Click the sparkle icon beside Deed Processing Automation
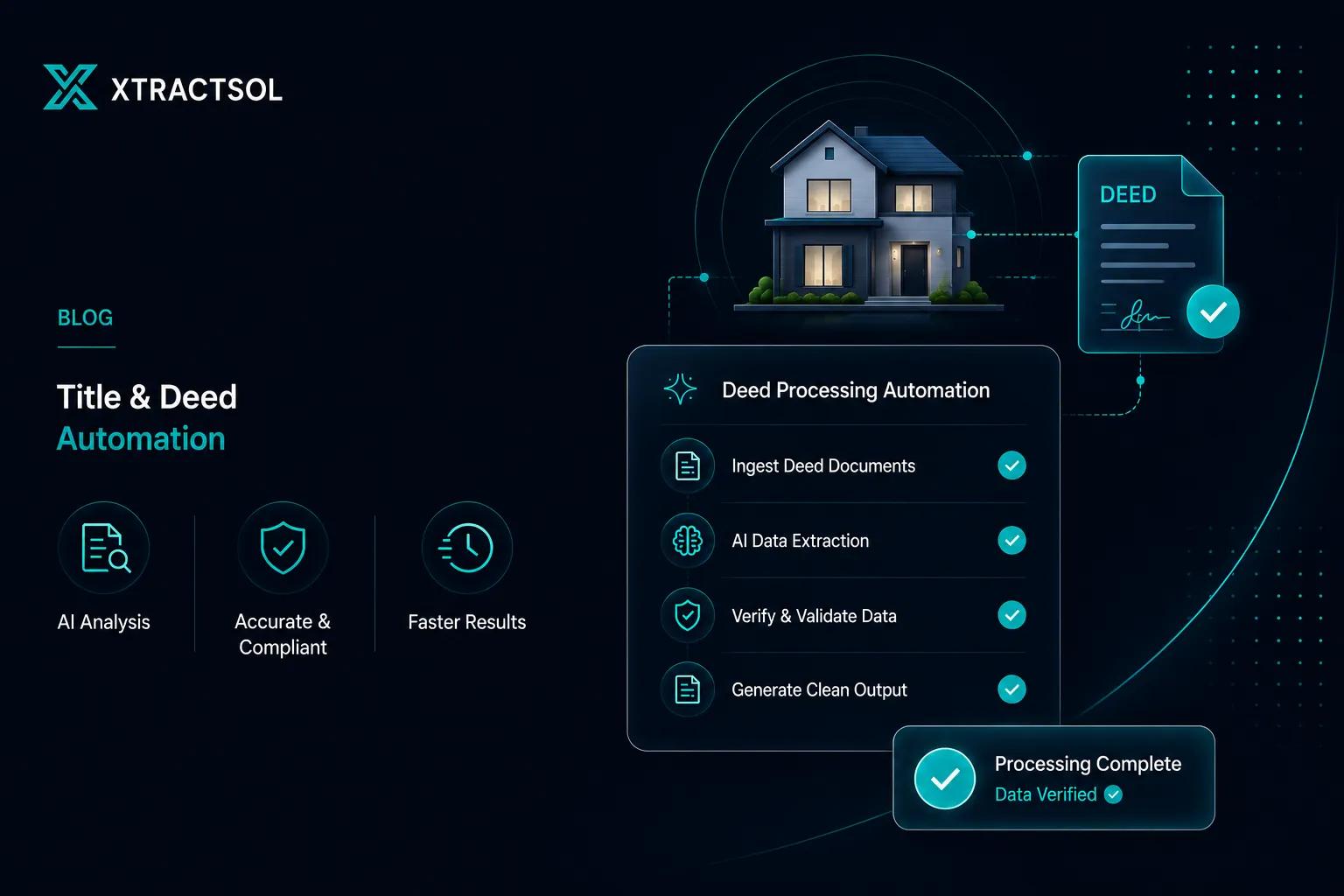The width and height of the screenshot is (1344, 896). pos(680,389)
